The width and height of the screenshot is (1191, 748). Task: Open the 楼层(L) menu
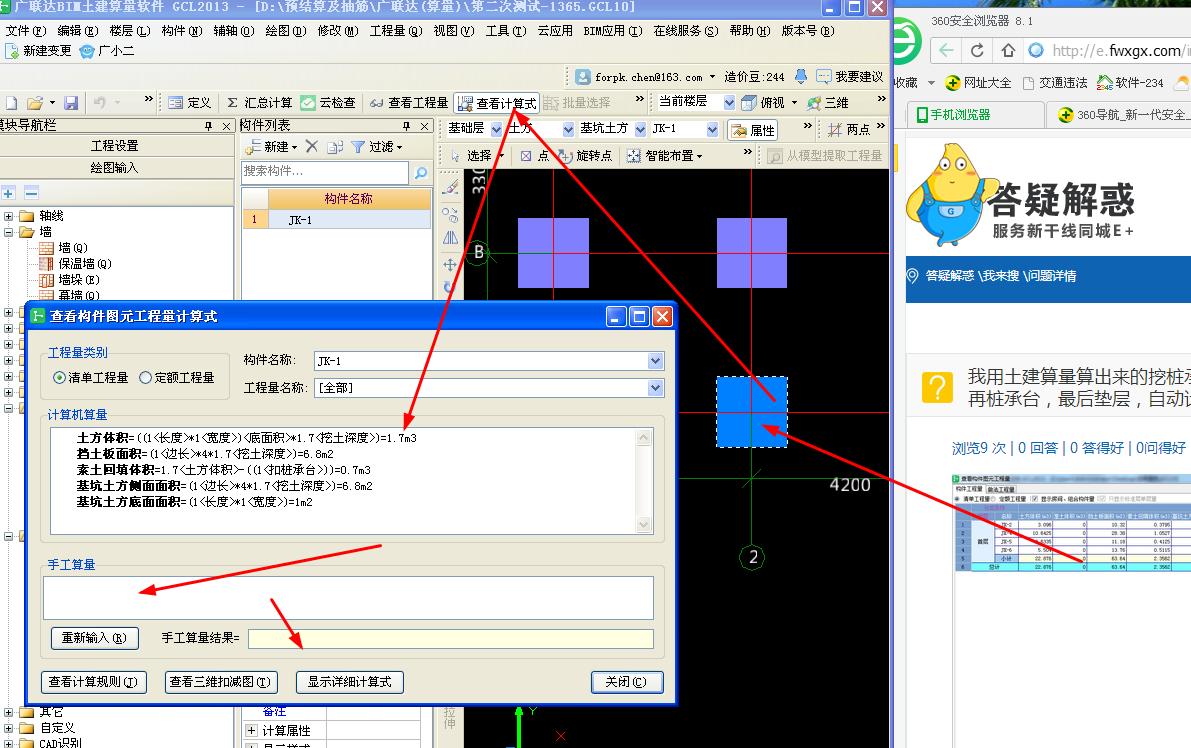[130, 31]
